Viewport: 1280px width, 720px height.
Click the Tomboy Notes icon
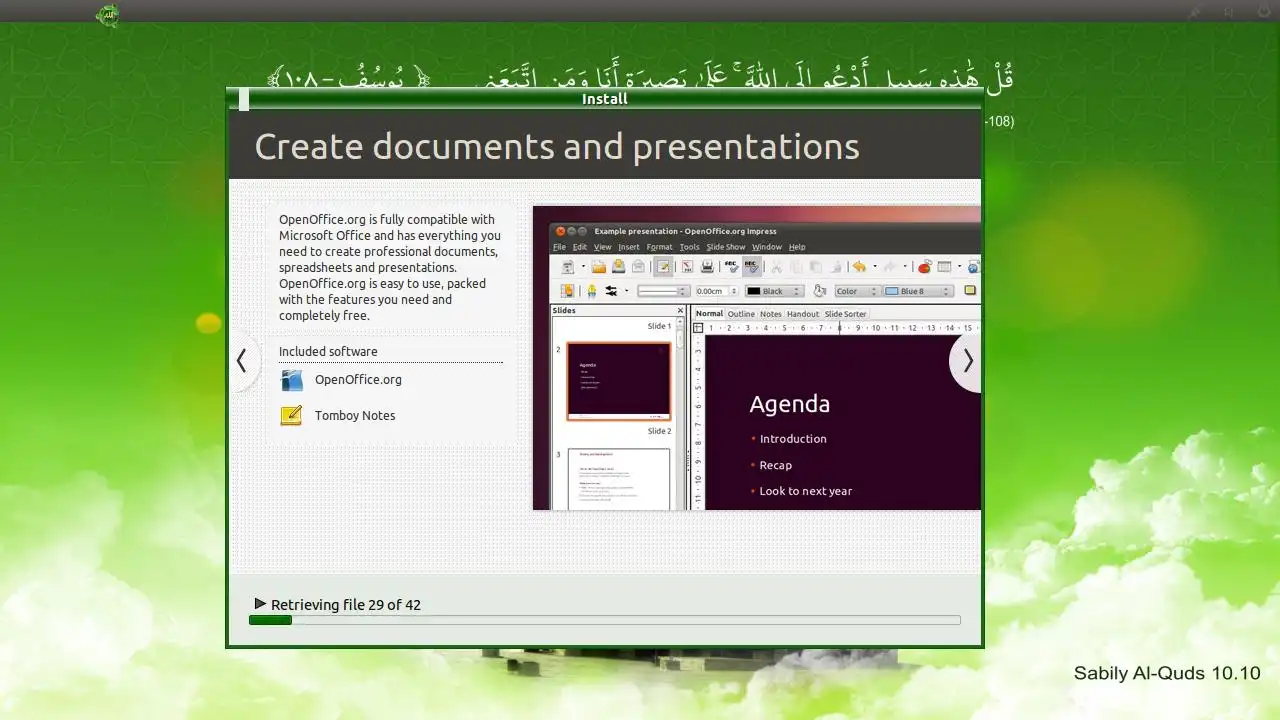click(291, 416)
